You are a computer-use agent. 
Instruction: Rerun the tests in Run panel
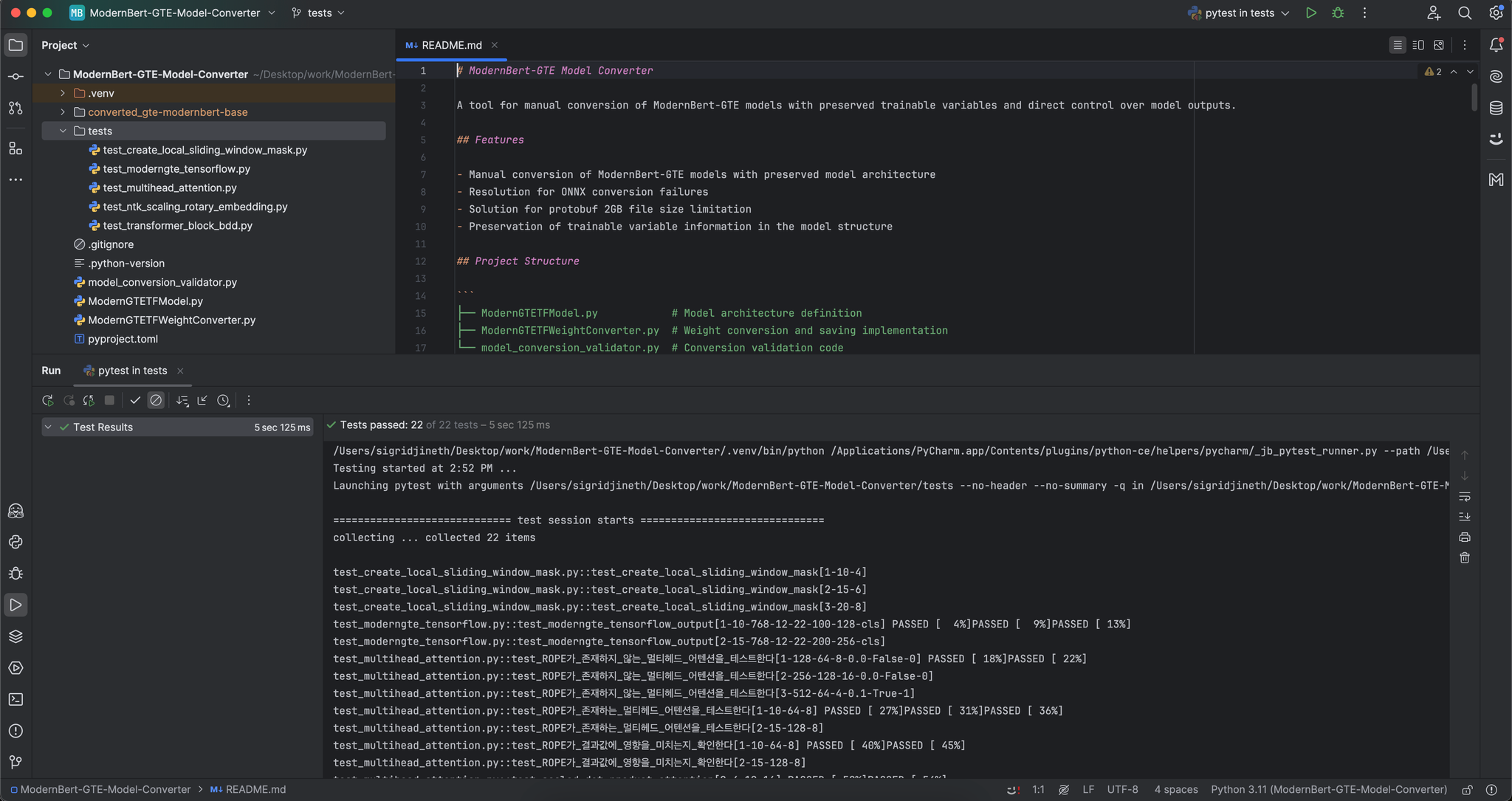pyautogui.click(x=48, y=400)
